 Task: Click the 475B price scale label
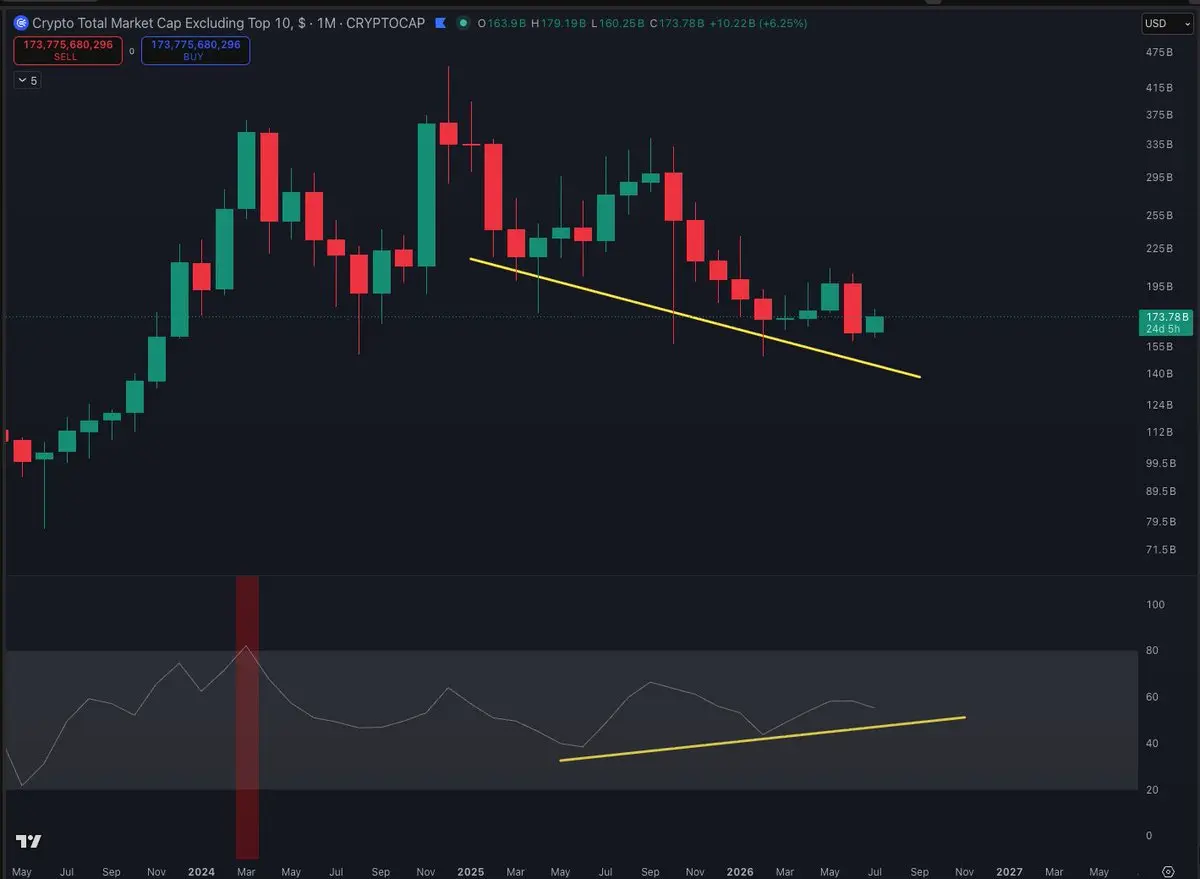1160,52
